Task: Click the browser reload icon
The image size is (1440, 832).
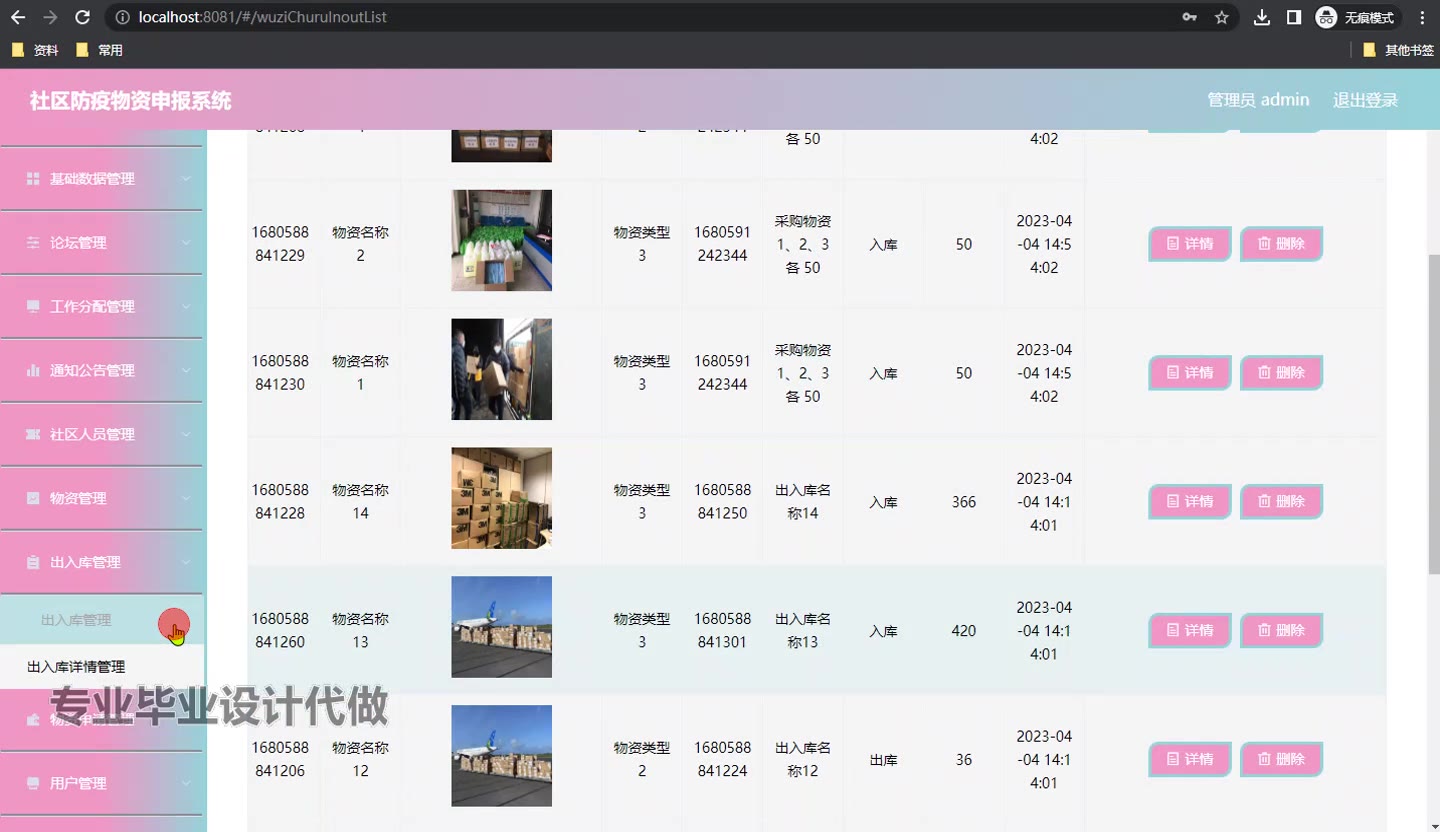Action: (x=83, y=17)
